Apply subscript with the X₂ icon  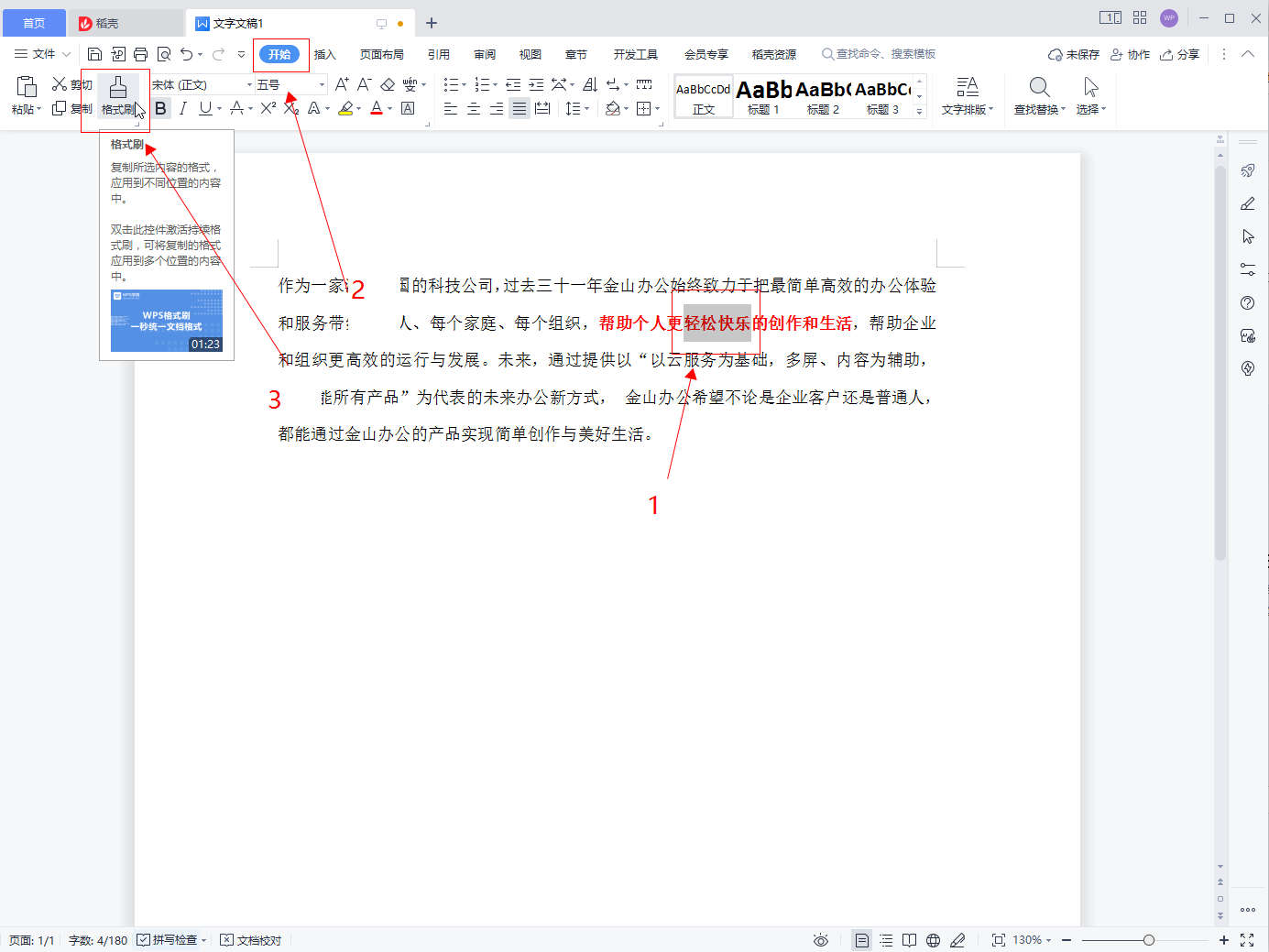click(x=290, y=108)
